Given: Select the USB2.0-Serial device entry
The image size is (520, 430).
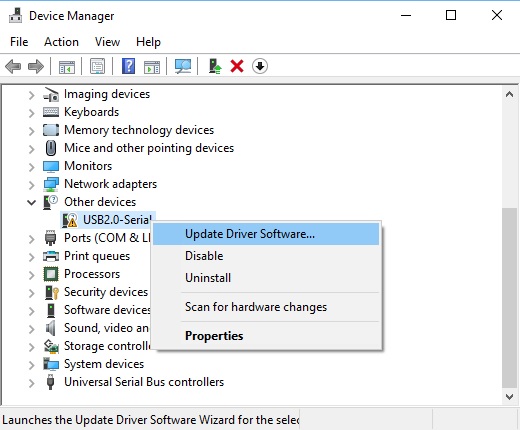Looking at the screenshot, I should 108,220.
